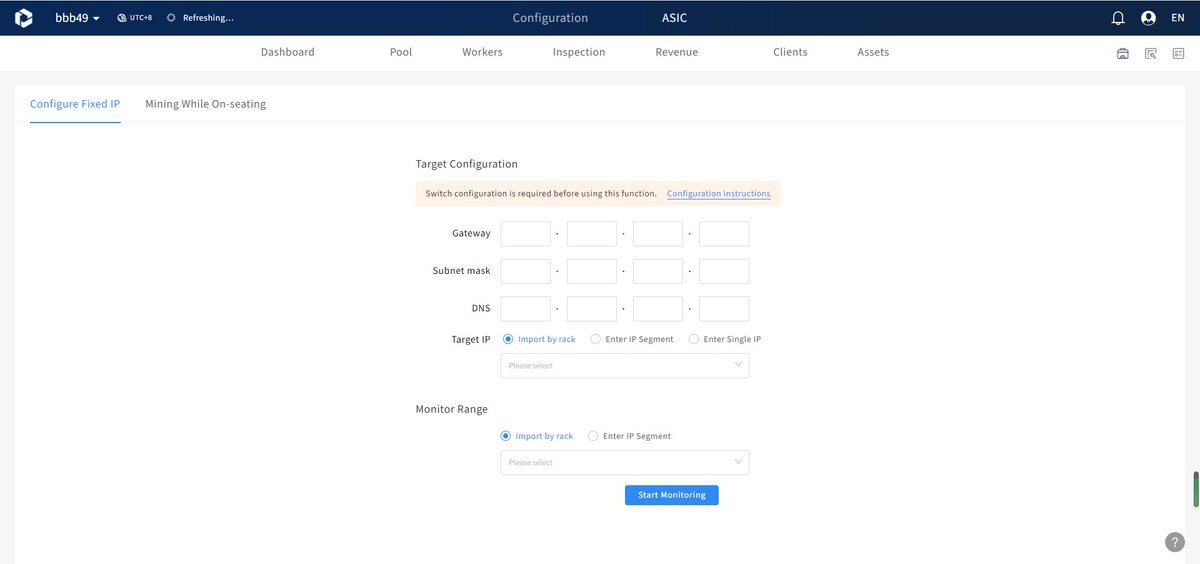Click the fourth Gateway octet field
Image resolution: width=1200 pixels, height=564 pixels.
724,234
